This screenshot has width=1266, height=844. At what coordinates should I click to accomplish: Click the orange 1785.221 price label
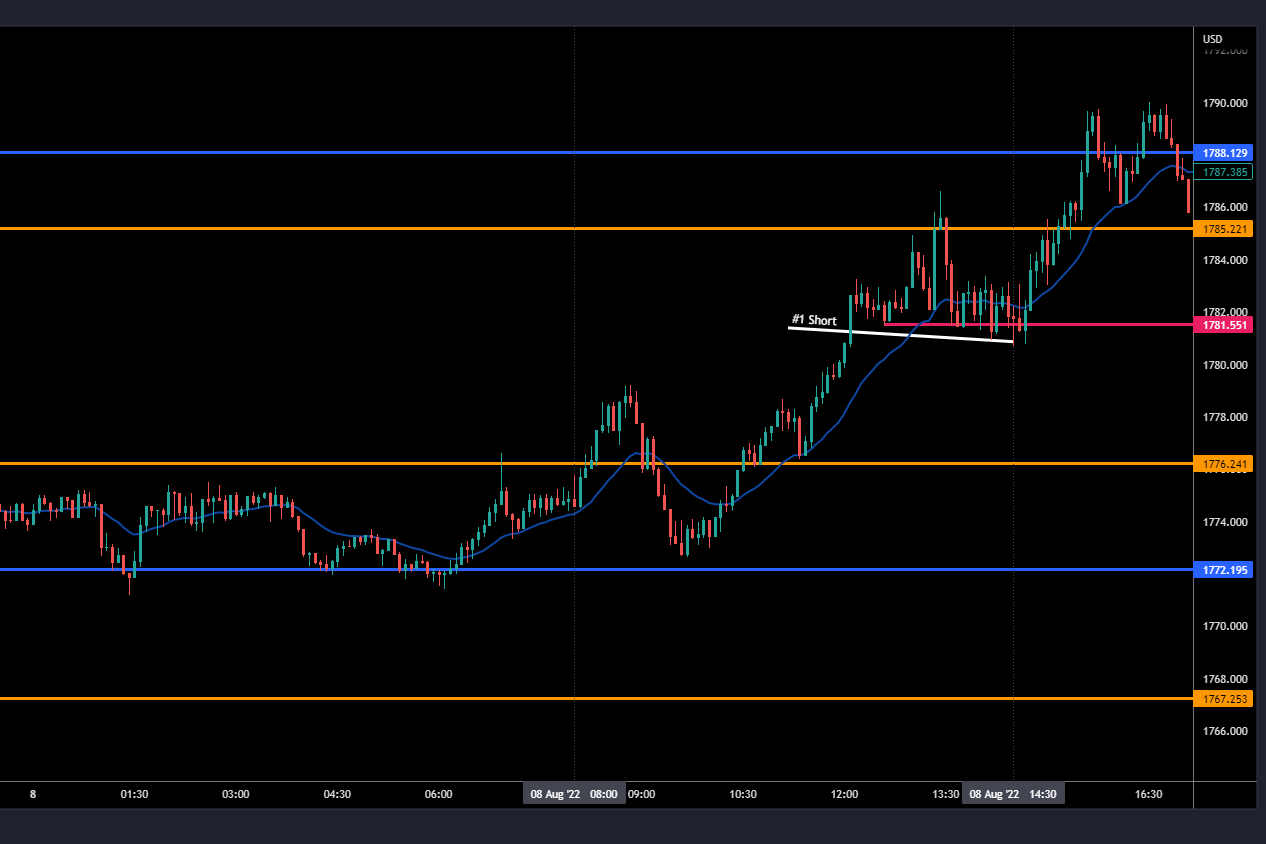coord(1224,229)
